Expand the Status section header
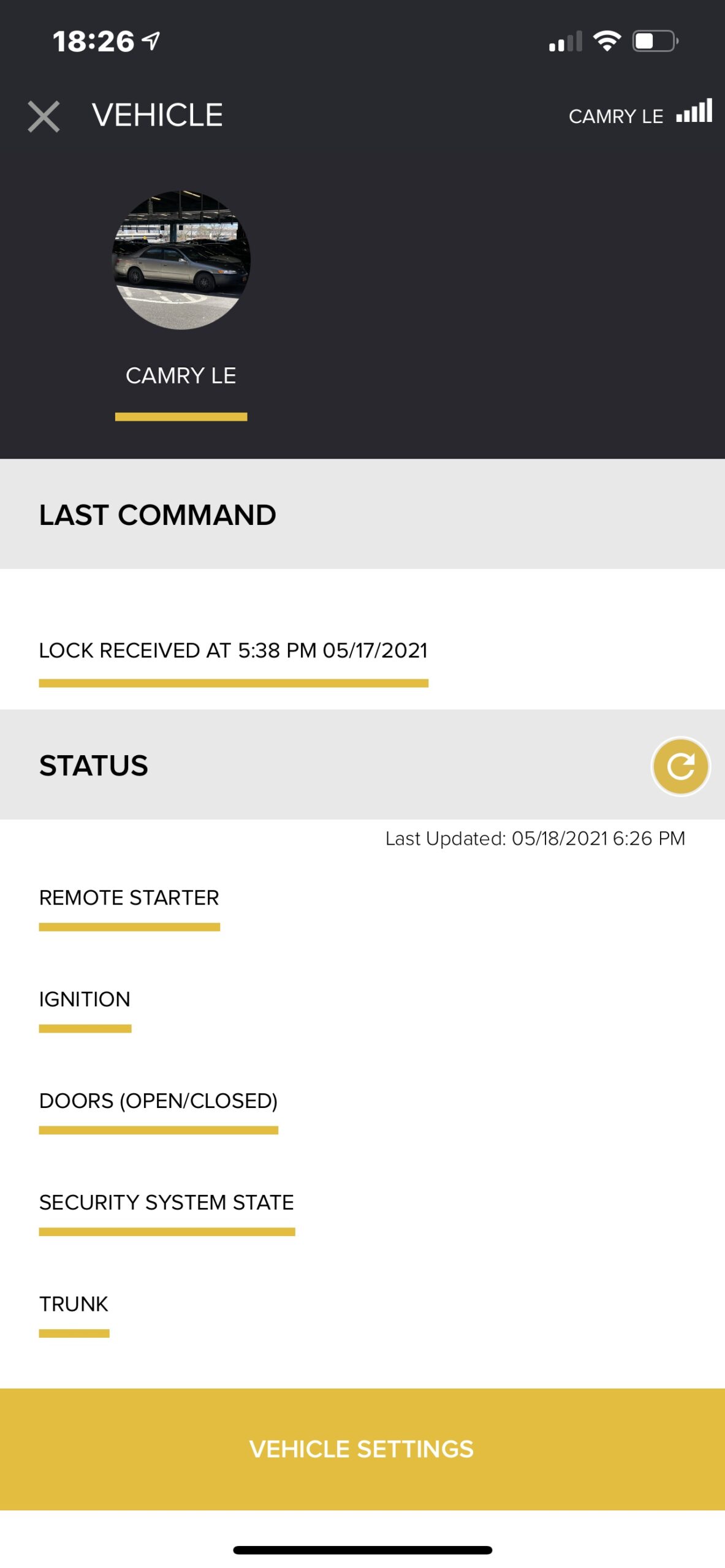This screenshot has width=725, height=1568. (x=94, y=765)
